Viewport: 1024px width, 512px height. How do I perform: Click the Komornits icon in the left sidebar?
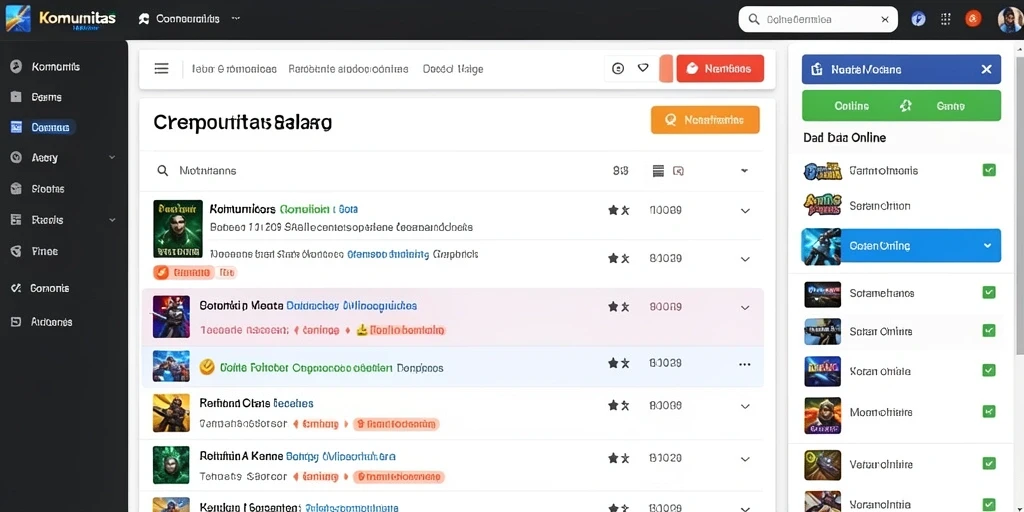pyautogui.click(x=16, y=67)
